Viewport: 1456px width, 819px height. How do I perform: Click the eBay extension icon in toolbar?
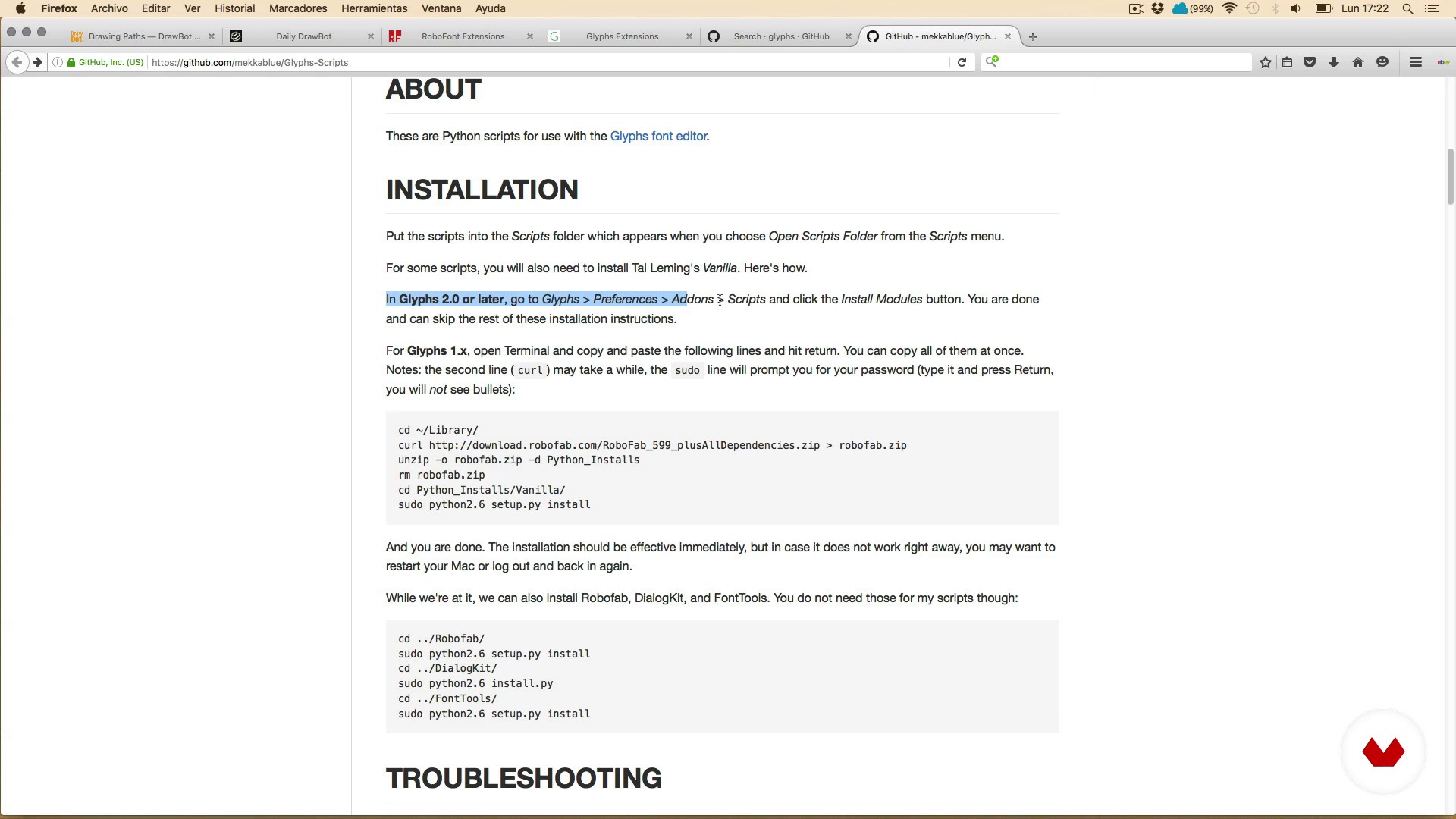pyautogui.click(x=1442, y=62)
